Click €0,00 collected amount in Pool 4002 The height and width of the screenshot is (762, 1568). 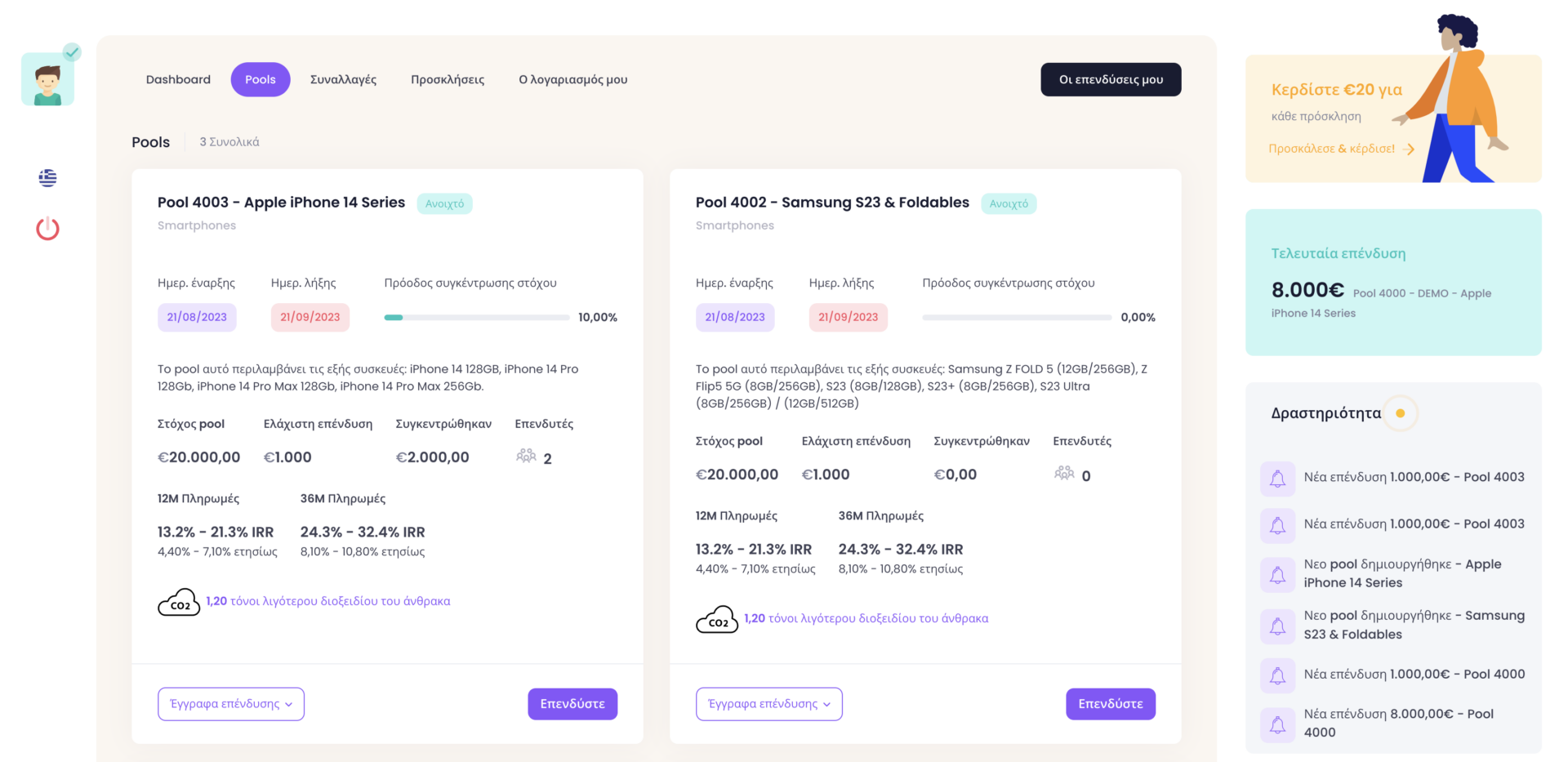(x=955, y=475)
